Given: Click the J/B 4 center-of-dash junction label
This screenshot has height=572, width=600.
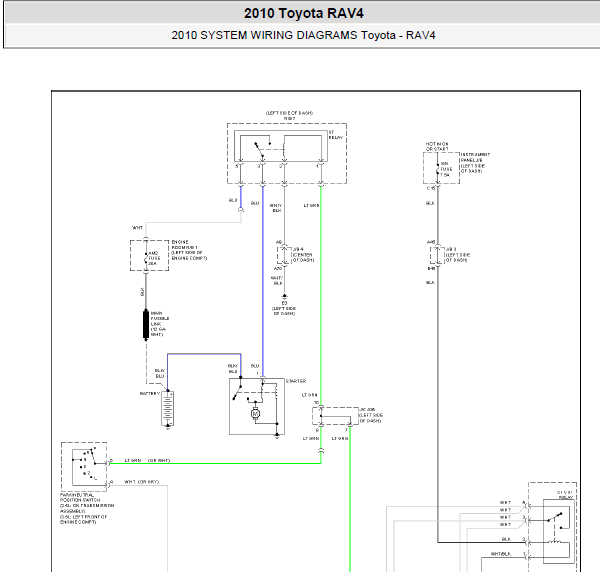Looking at the screenshot, I should point(303,254).
